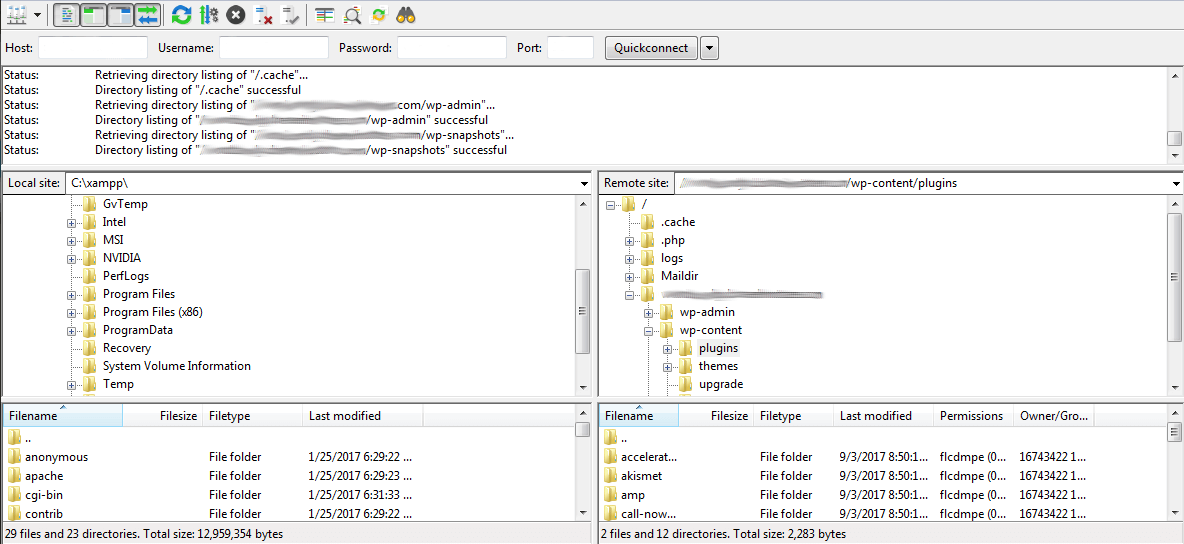The width and height of the screenshot is (1184, 544).
Task: Toggle the local directory tree view
Action: click(93, 15)
